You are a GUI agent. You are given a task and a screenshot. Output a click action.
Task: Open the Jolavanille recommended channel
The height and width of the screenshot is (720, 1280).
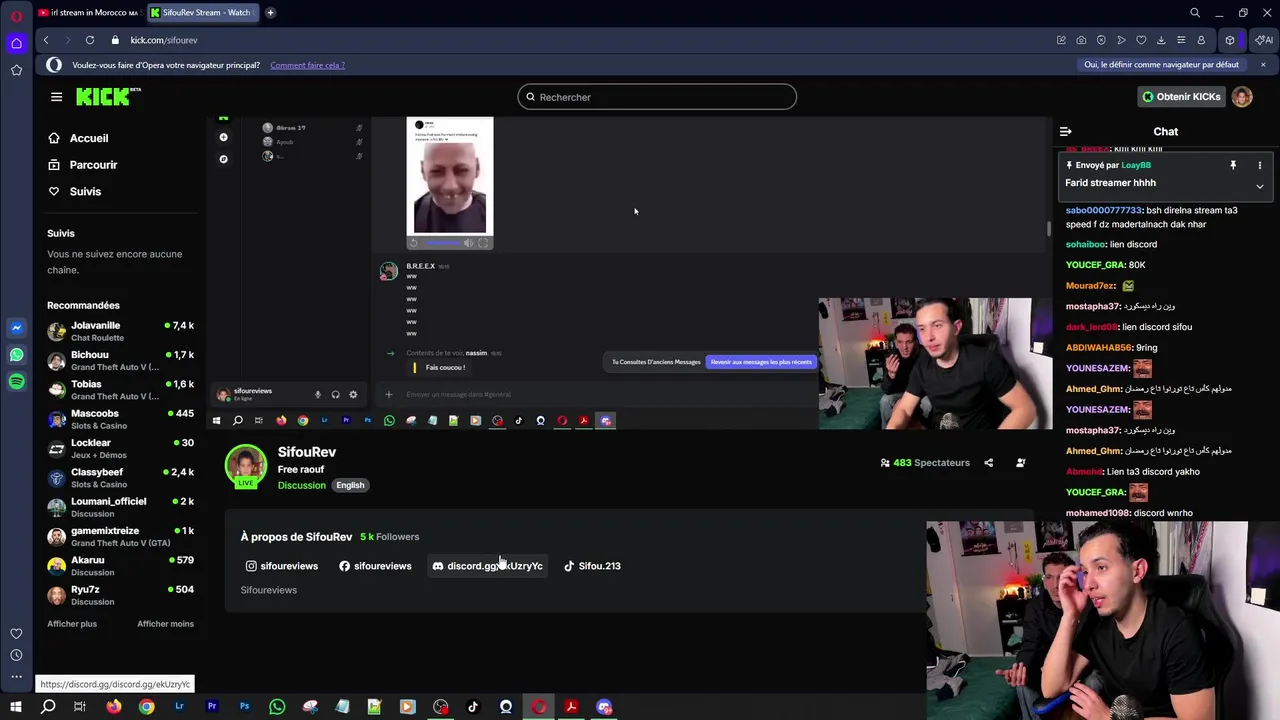[120, 331]
